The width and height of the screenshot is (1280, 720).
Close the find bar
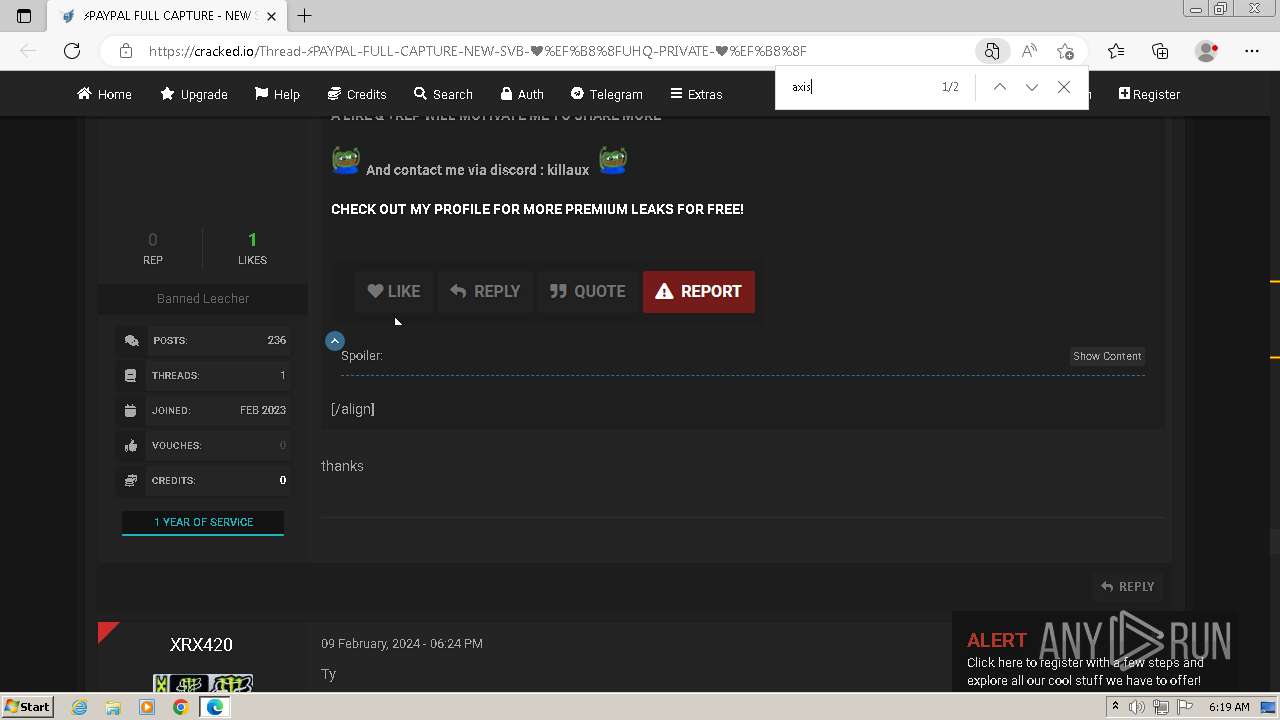[1064, 87]
